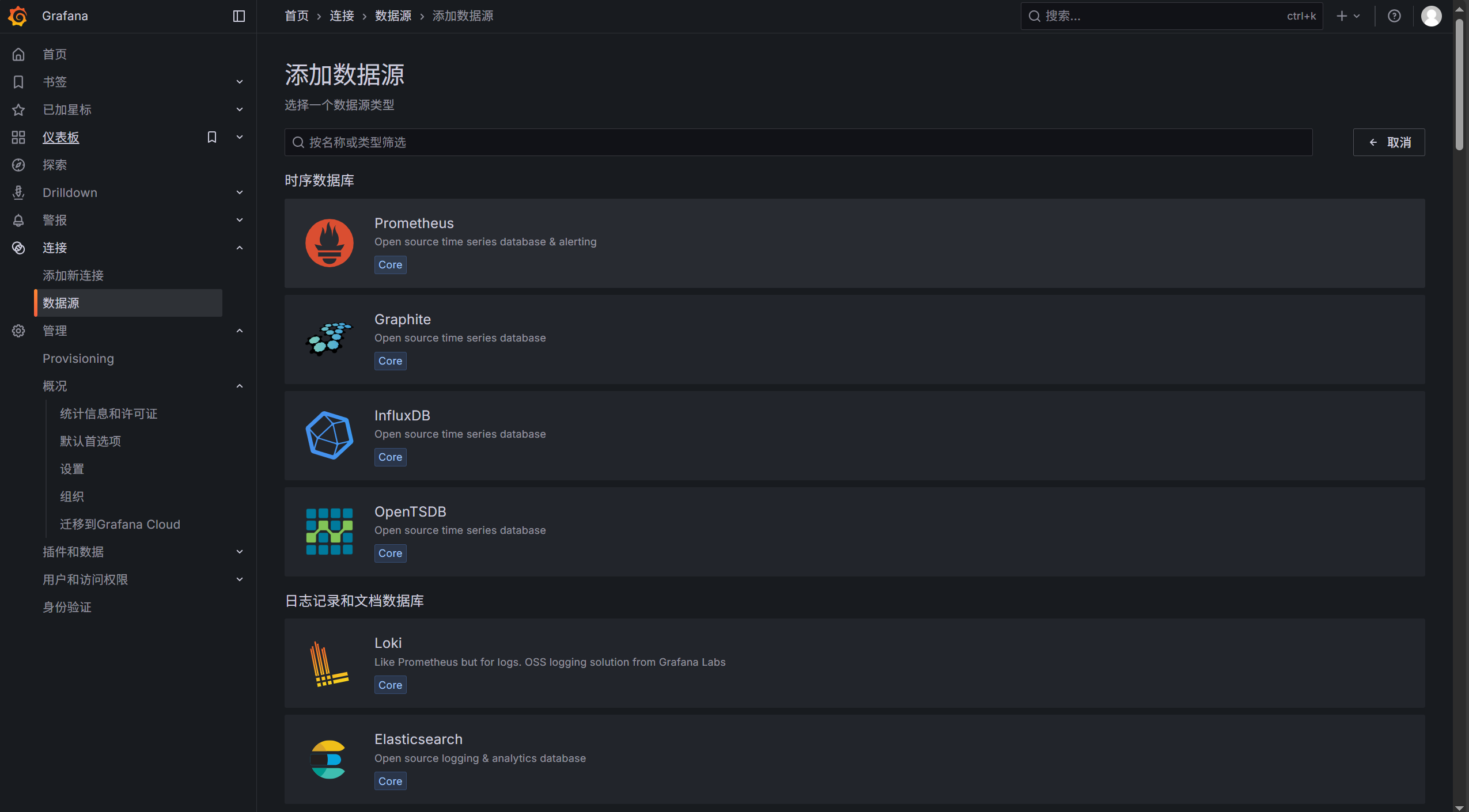This screenshot has height=812, width=1469.
Task: Click the 管理 gear icon
Action: (18, 331)
